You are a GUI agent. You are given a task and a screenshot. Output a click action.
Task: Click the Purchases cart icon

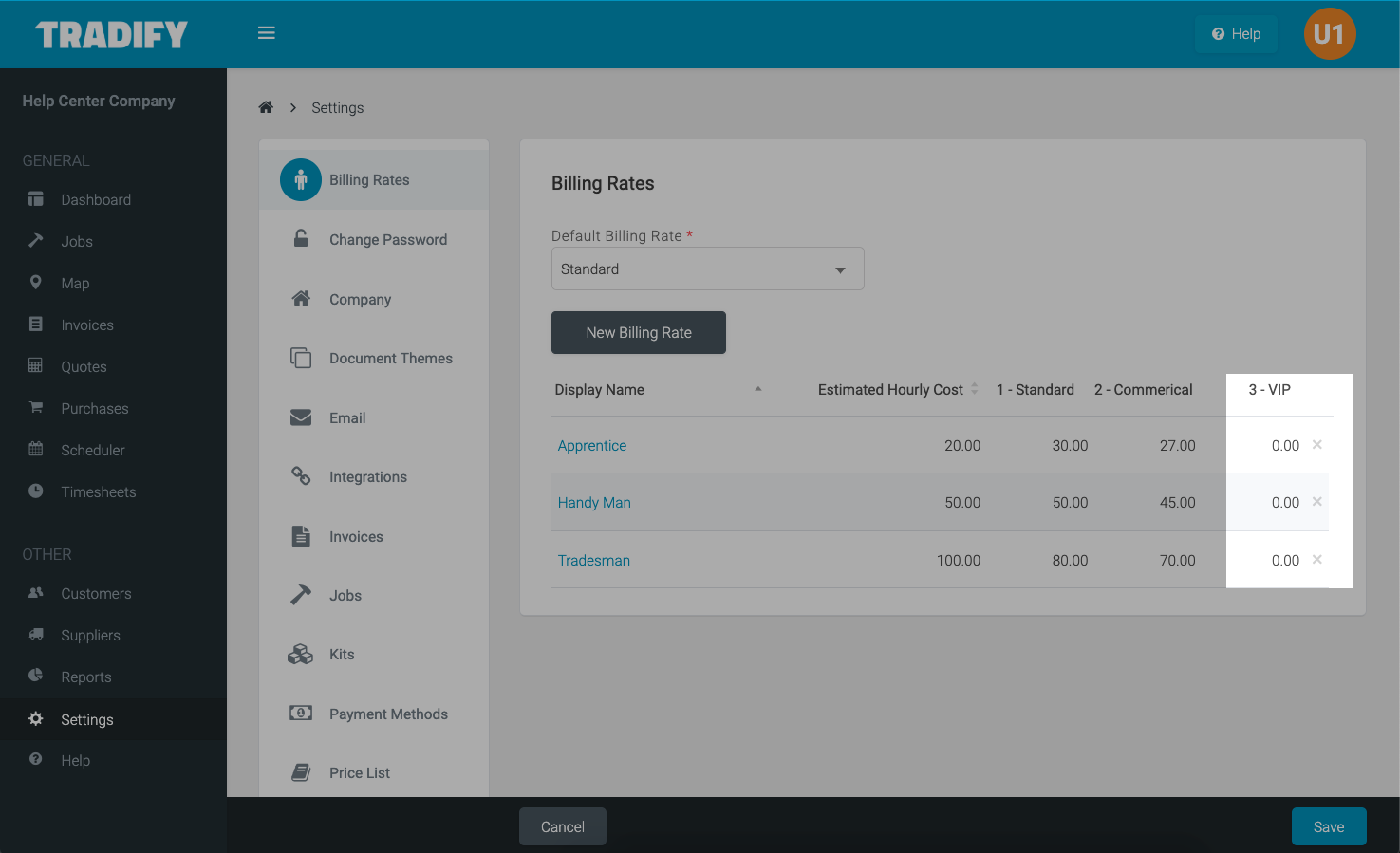(36, 408)
